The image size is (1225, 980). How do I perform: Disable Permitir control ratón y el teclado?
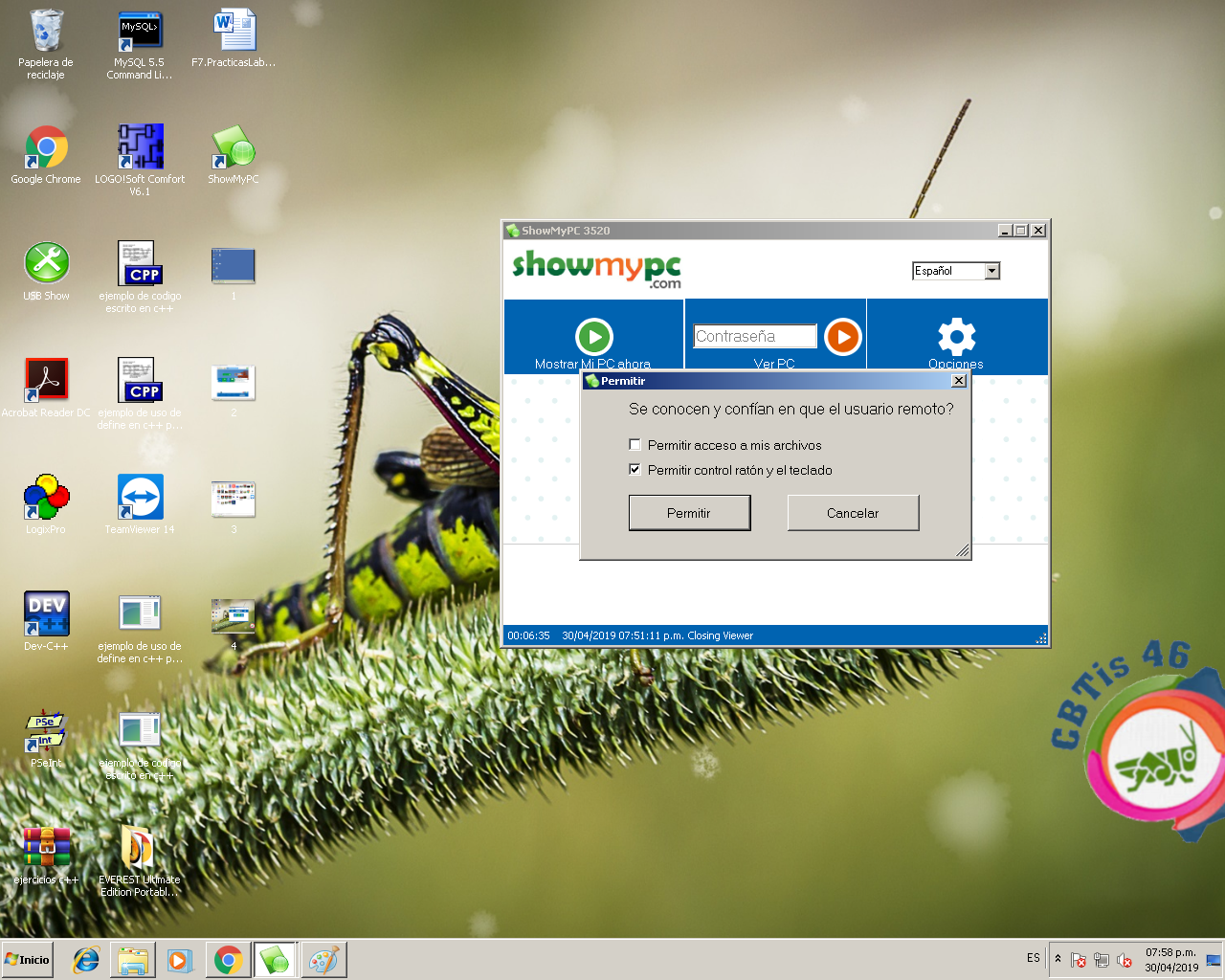[x=635, y=469]
